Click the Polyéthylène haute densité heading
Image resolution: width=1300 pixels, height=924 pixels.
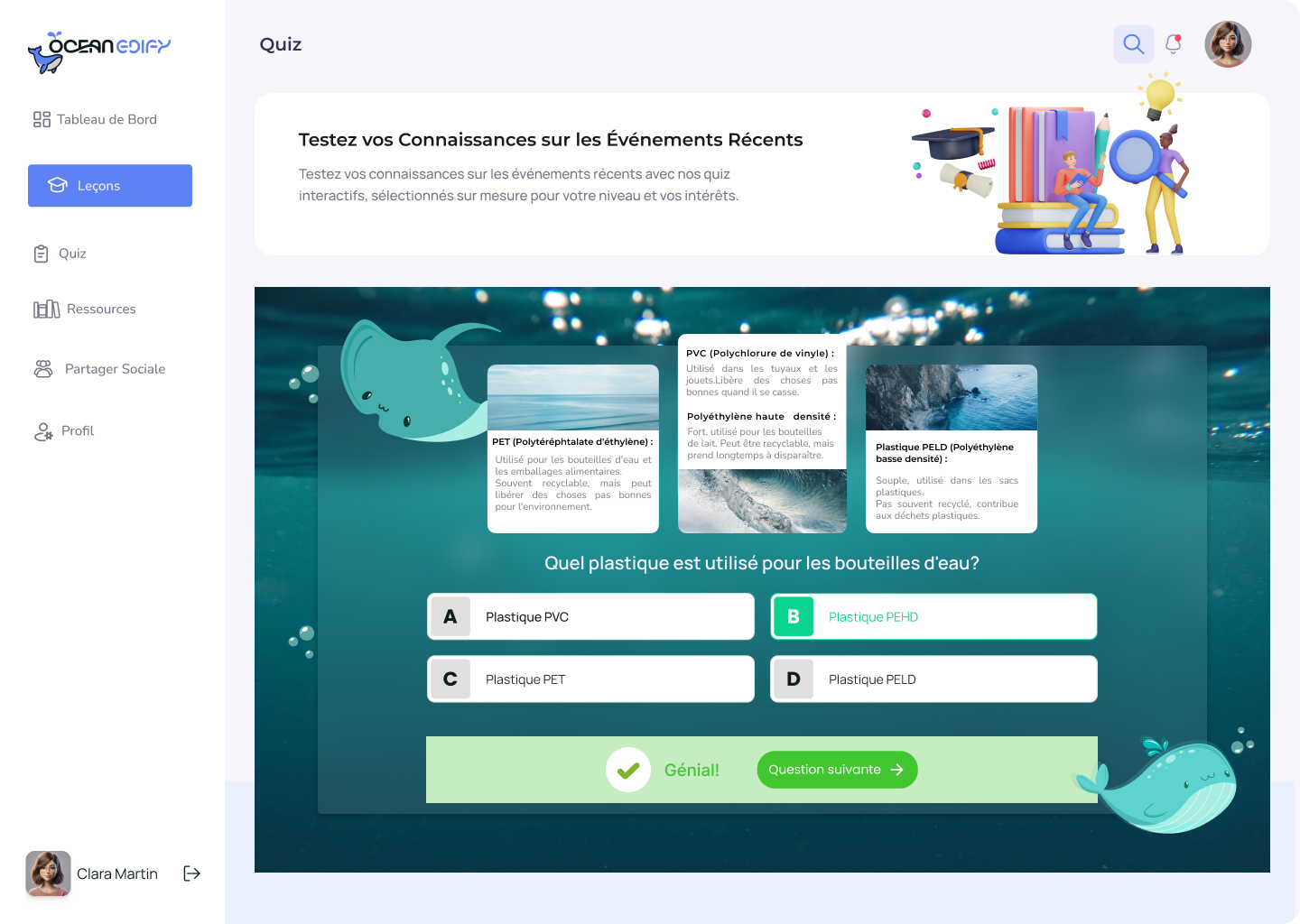click(x=762, y=417)
